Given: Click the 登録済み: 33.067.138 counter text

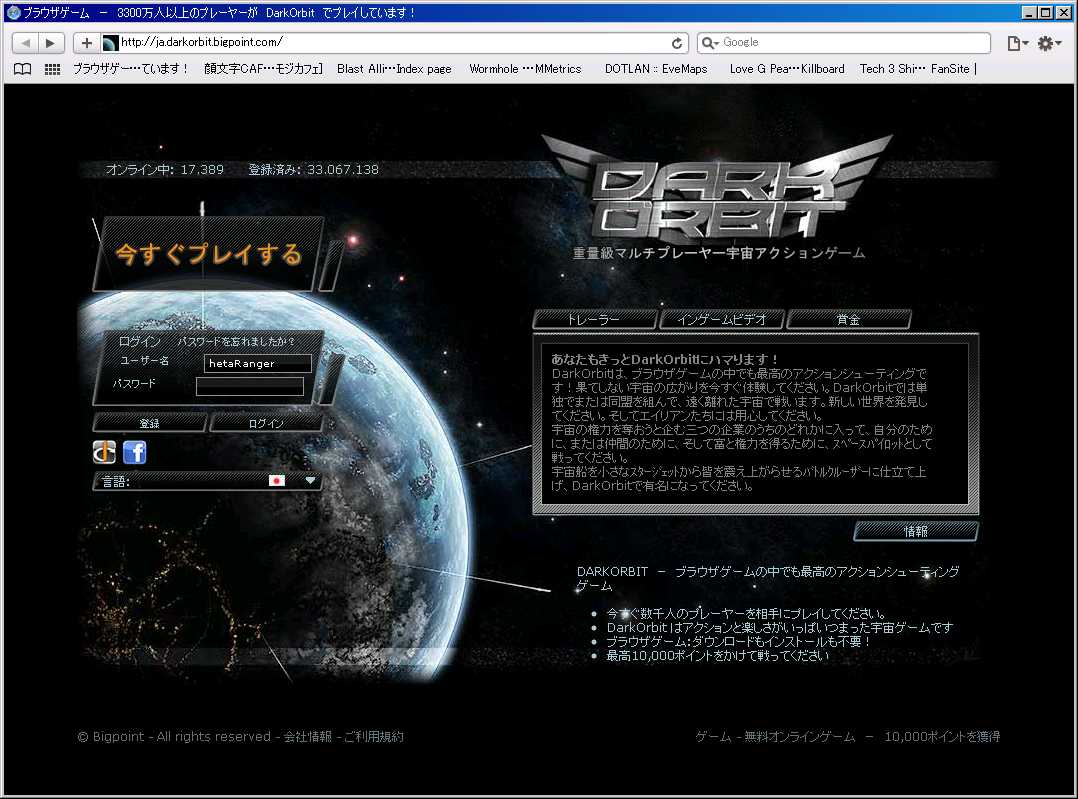Looking at the screenshot, I should click(314, 169).
